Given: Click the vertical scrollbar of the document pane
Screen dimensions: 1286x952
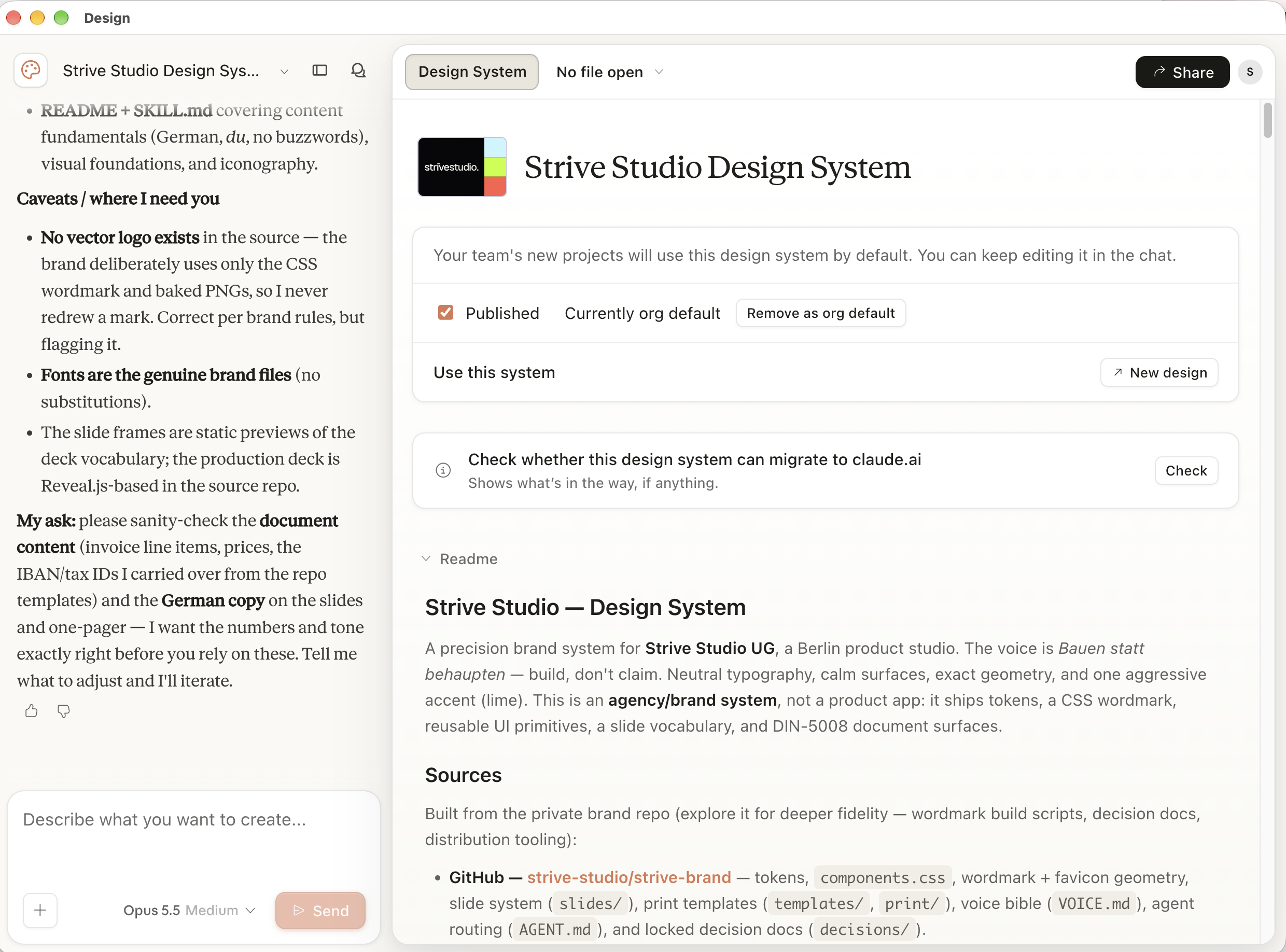Looking at the screenshot, I should pyautogui.click(x=1267, y=120).
